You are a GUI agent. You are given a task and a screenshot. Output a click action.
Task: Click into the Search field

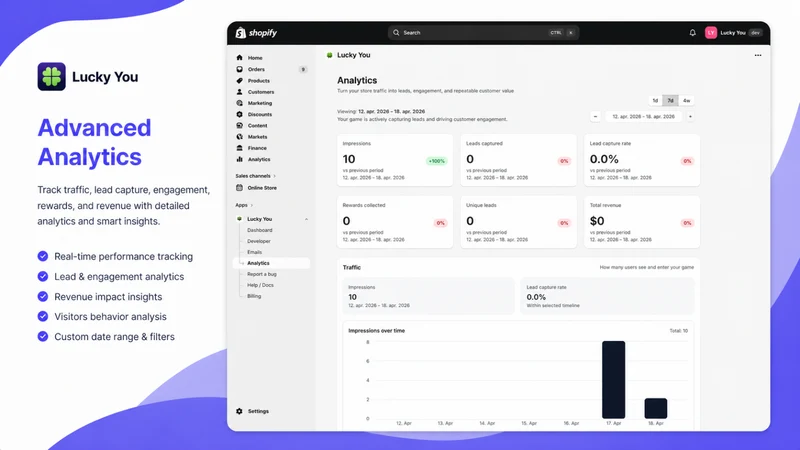pyautogui.click(x=483, y=33)
